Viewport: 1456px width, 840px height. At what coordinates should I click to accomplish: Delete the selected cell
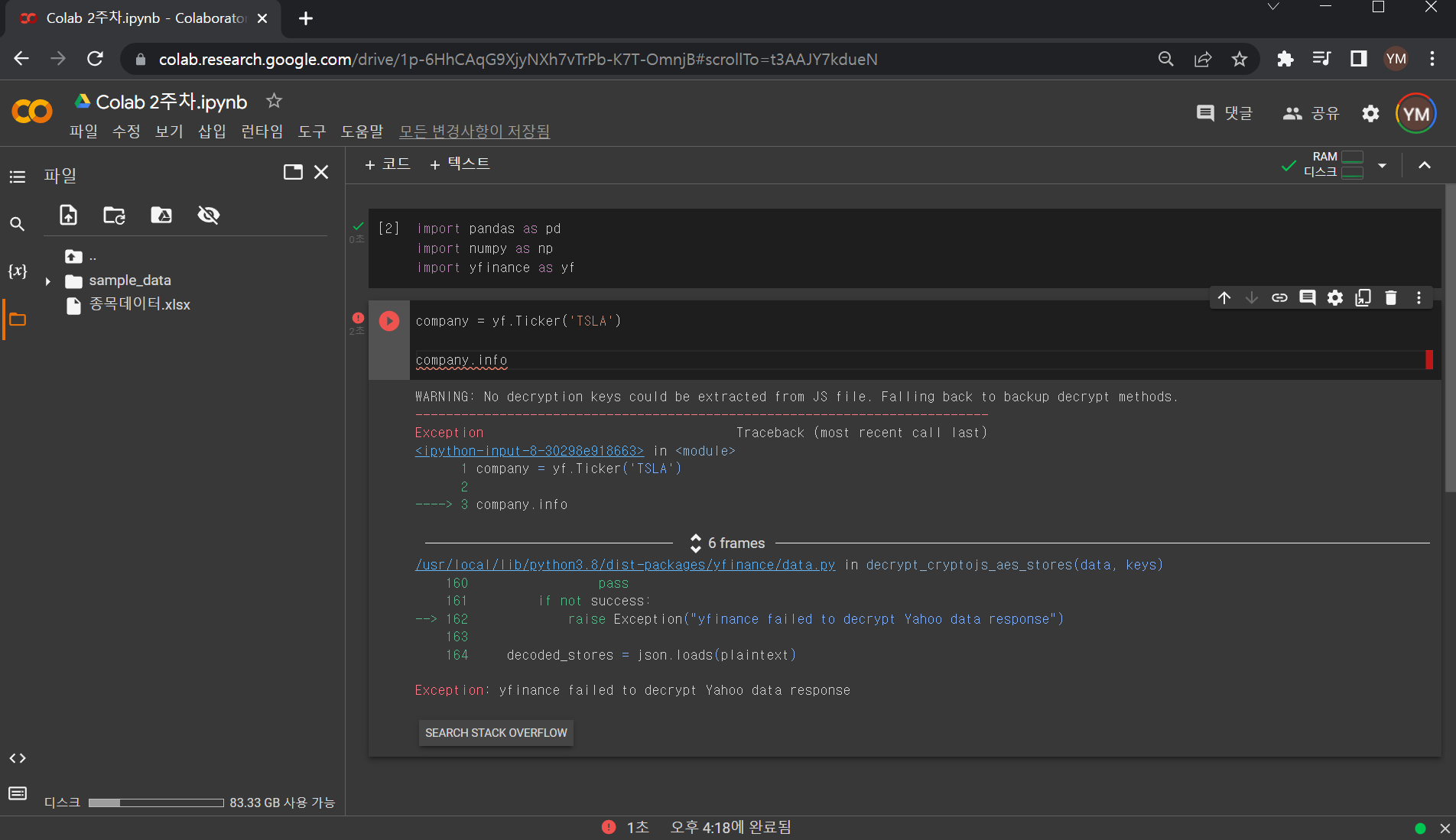pyautogui.click(x=1391, y=298)
